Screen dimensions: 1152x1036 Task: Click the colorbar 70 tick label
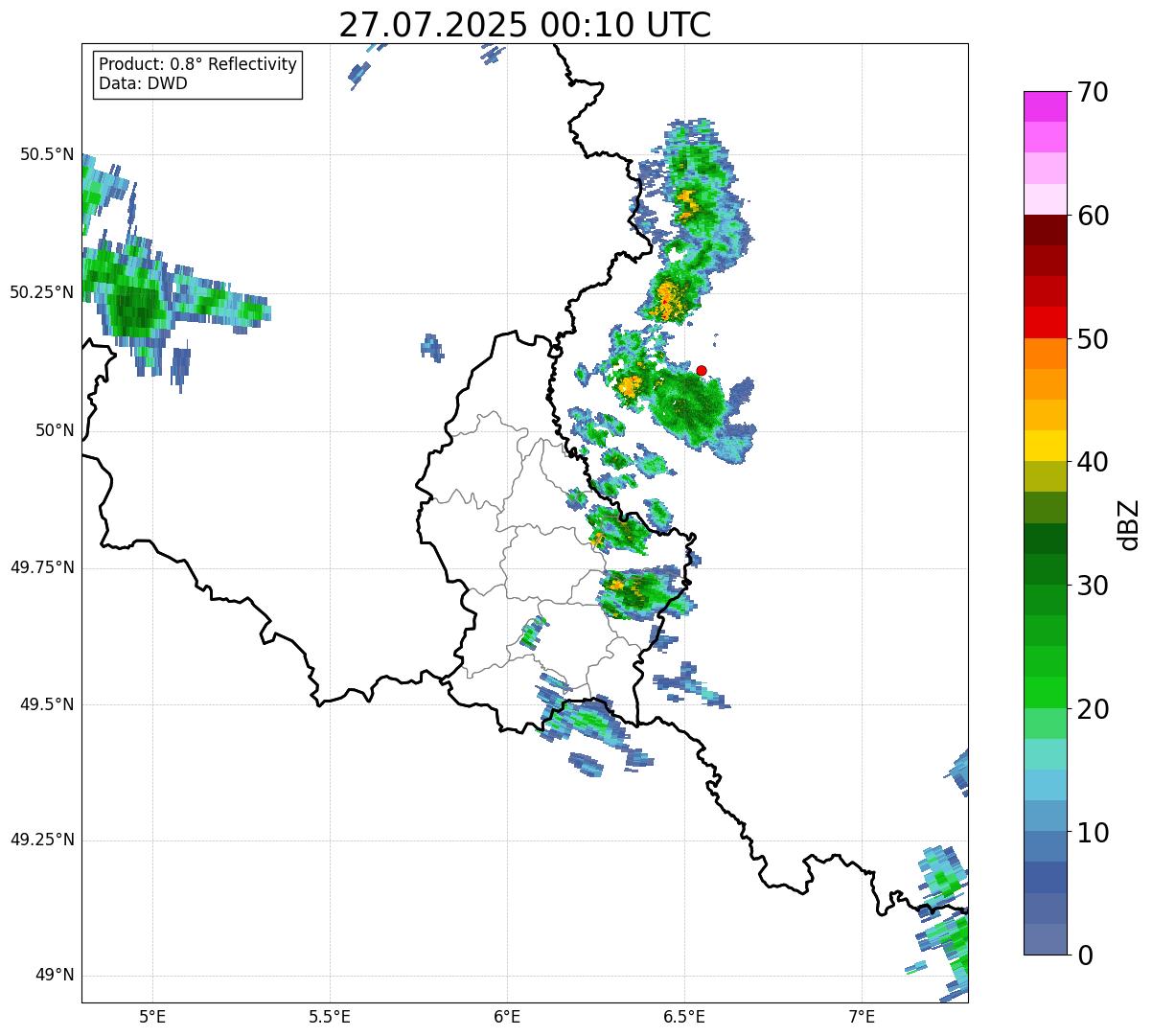[x=1093, y=92]
